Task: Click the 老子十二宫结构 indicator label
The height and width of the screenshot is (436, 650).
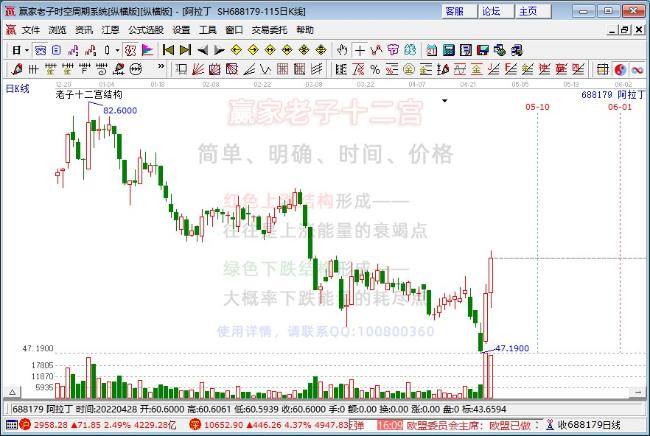Action: [x=89, y=95]
